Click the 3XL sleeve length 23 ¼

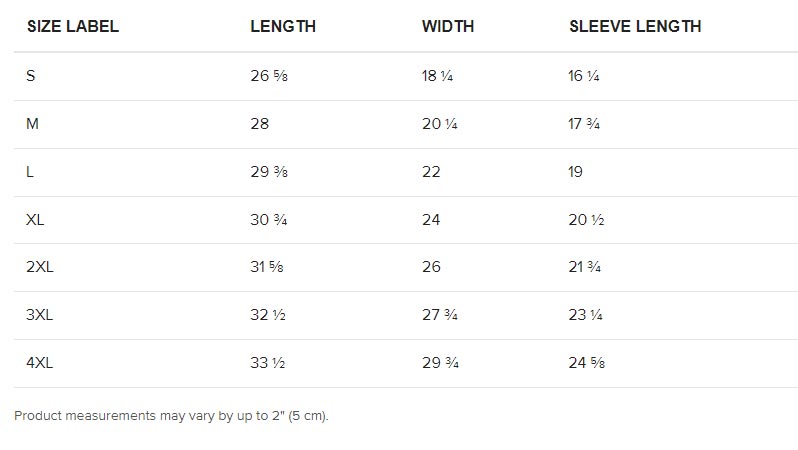(x=585, y=315)
